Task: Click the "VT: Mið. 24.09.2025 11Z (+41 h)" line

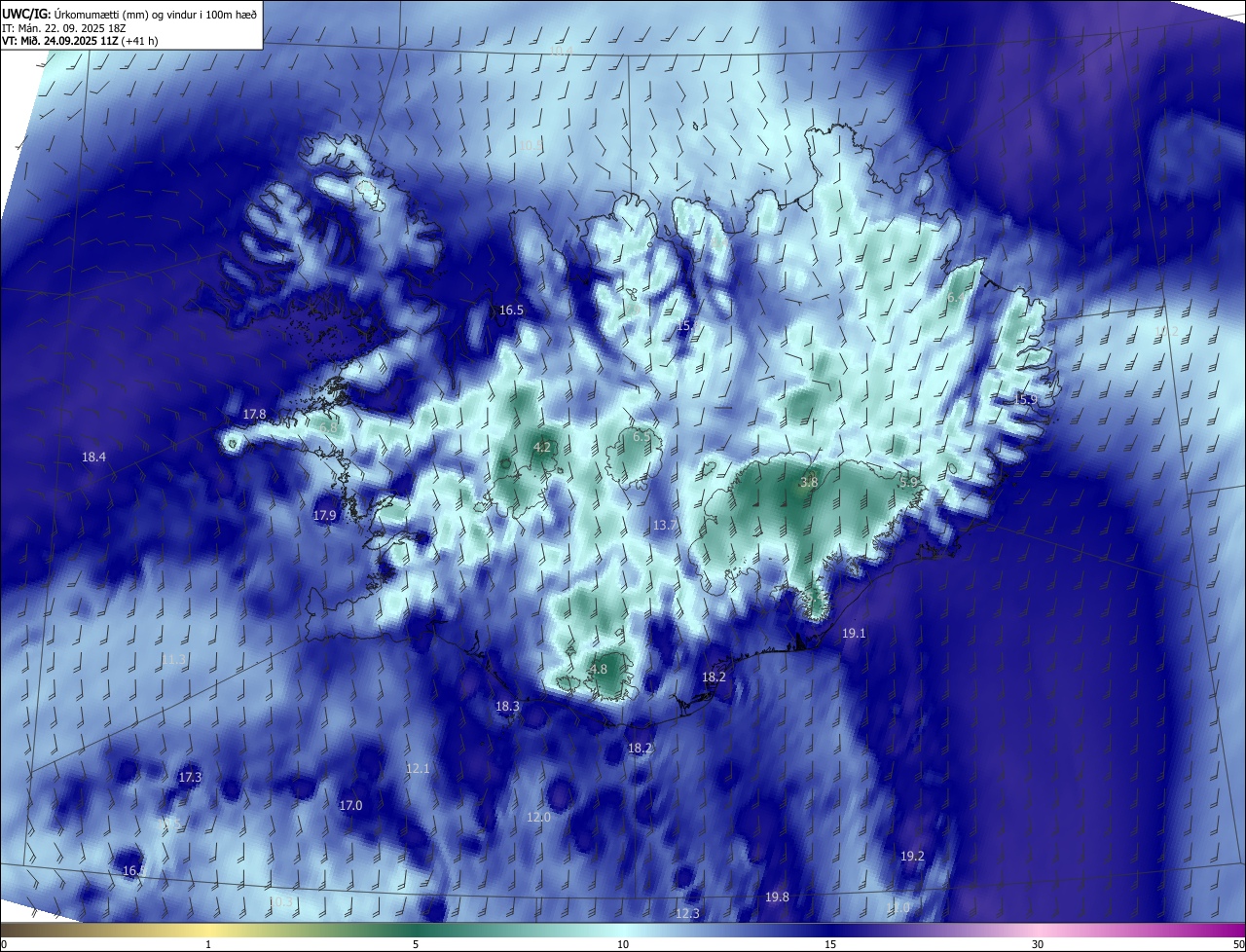Action: tap(80, 41)
